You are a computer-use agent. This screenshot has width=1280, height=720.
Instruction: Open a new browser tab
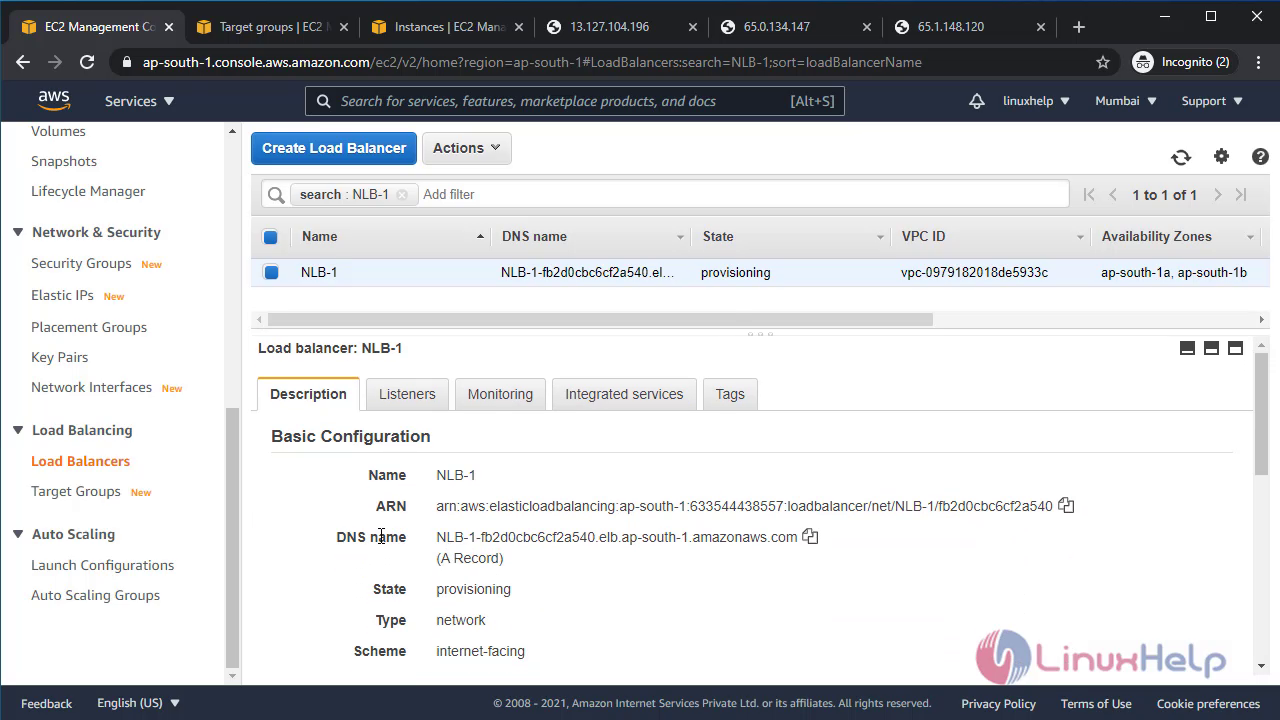[1078, 27]
